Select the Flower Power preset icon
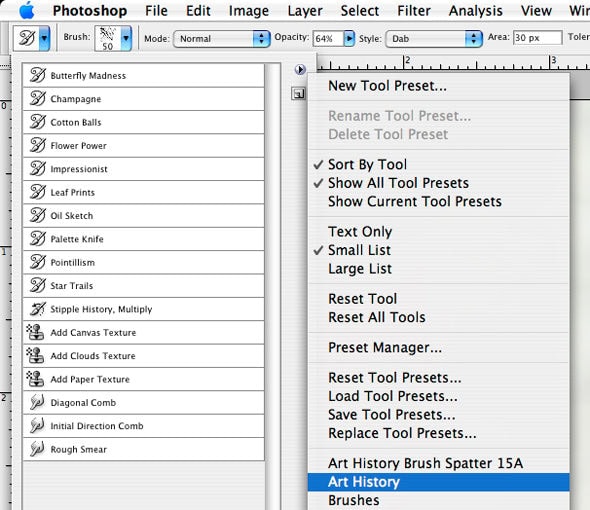 (38, 145)
